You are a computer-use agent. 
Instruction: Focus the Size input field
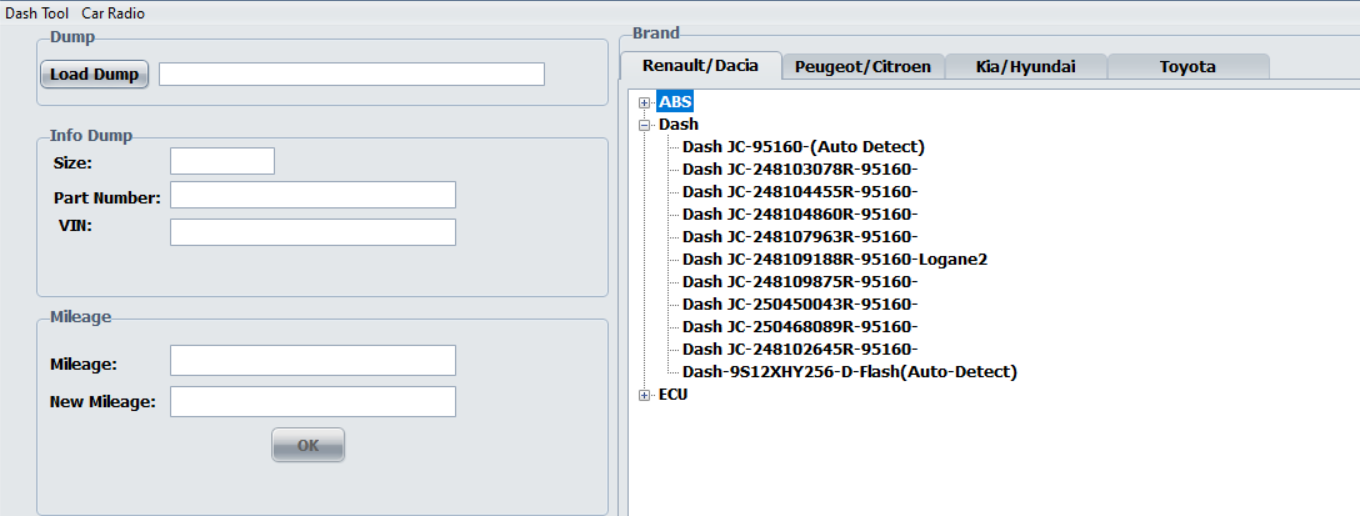pyautogui.click(x=222, y=161)
